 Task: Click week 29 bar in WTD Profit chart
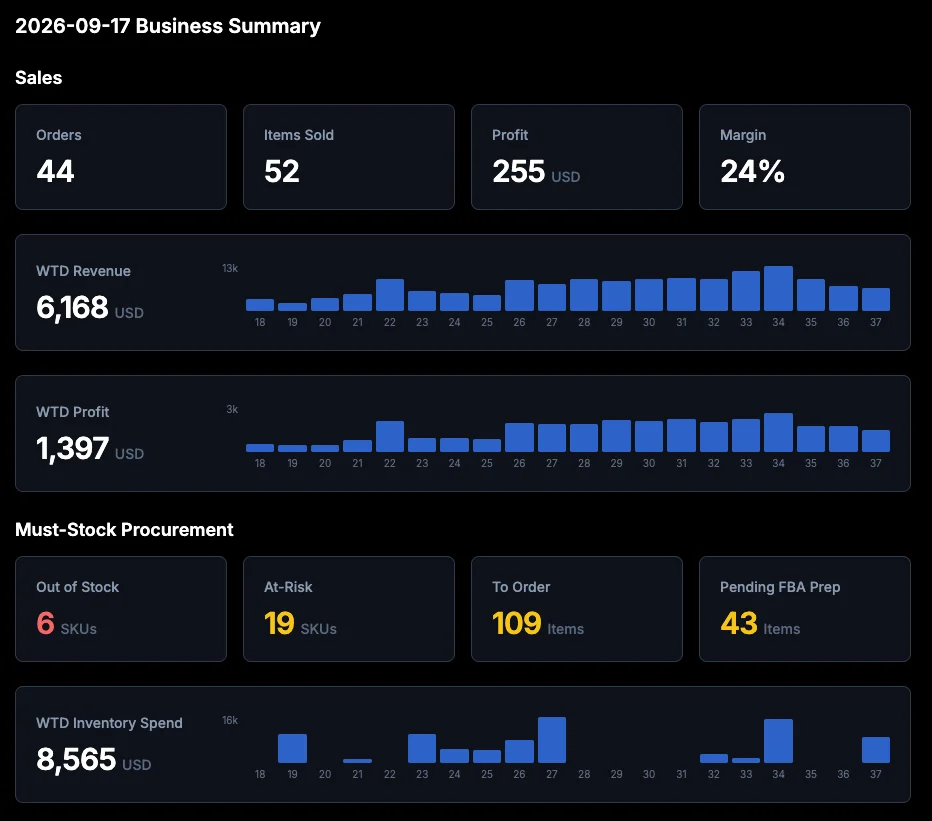coord(616,436)
